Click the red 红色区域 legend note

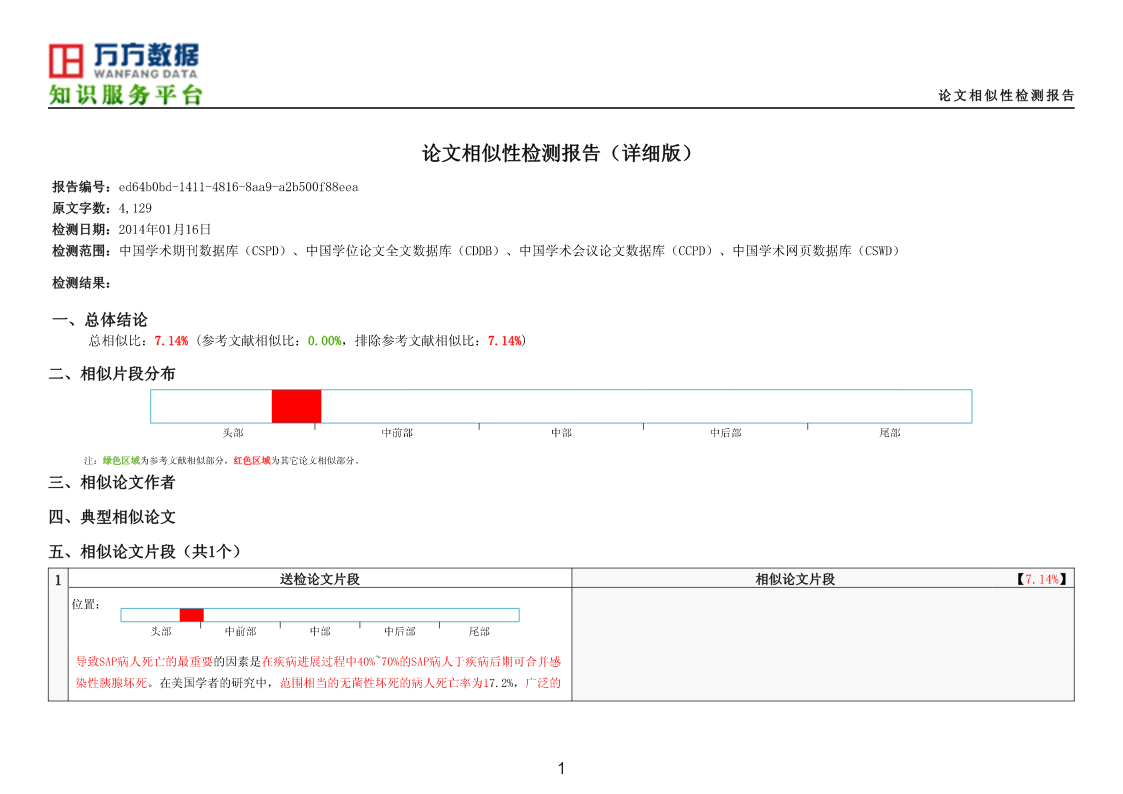252,461
